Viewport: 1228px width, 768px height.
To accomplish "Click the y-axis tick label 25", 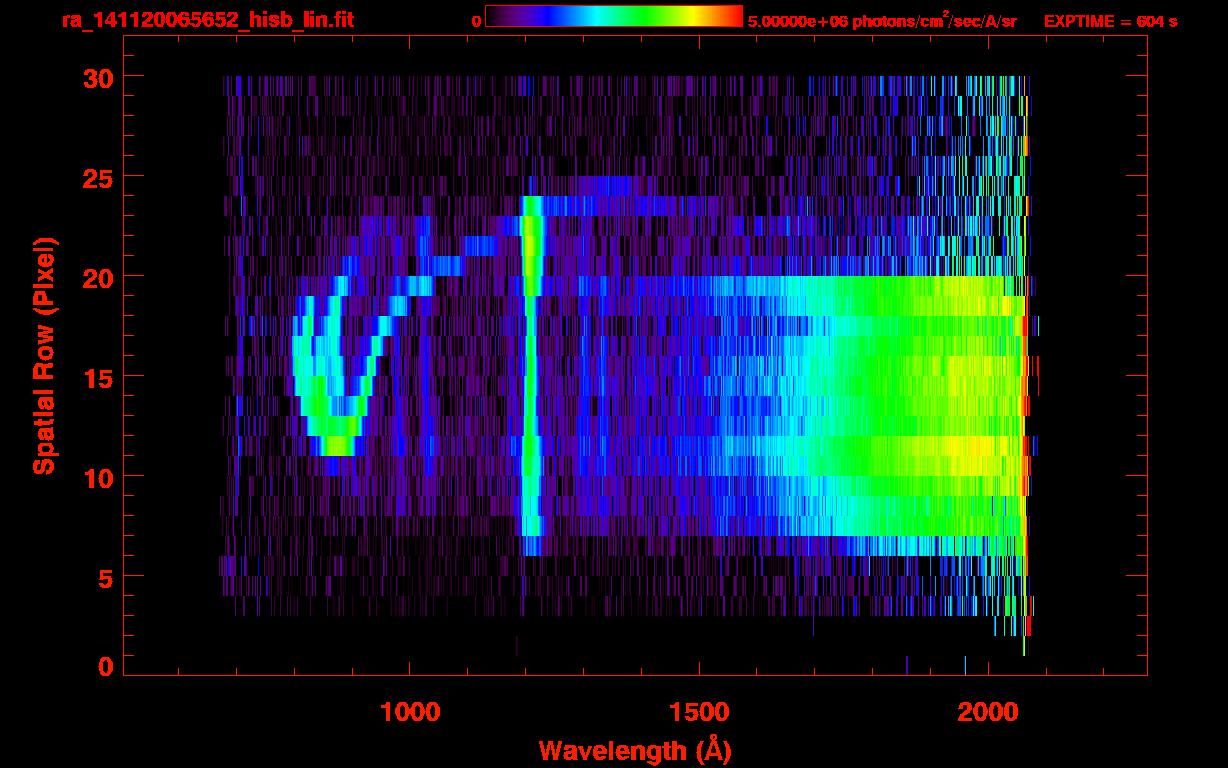I will (96, 177).
